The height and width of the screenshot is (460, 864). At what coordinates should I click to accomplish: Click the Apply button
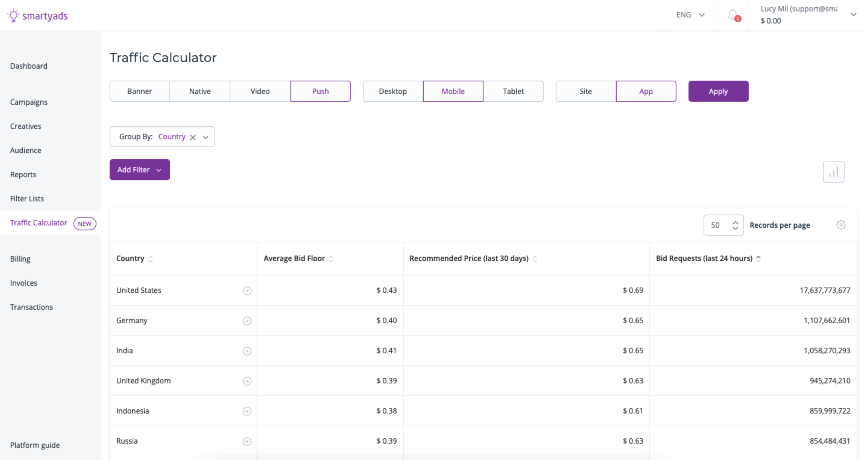coord(718,91)
